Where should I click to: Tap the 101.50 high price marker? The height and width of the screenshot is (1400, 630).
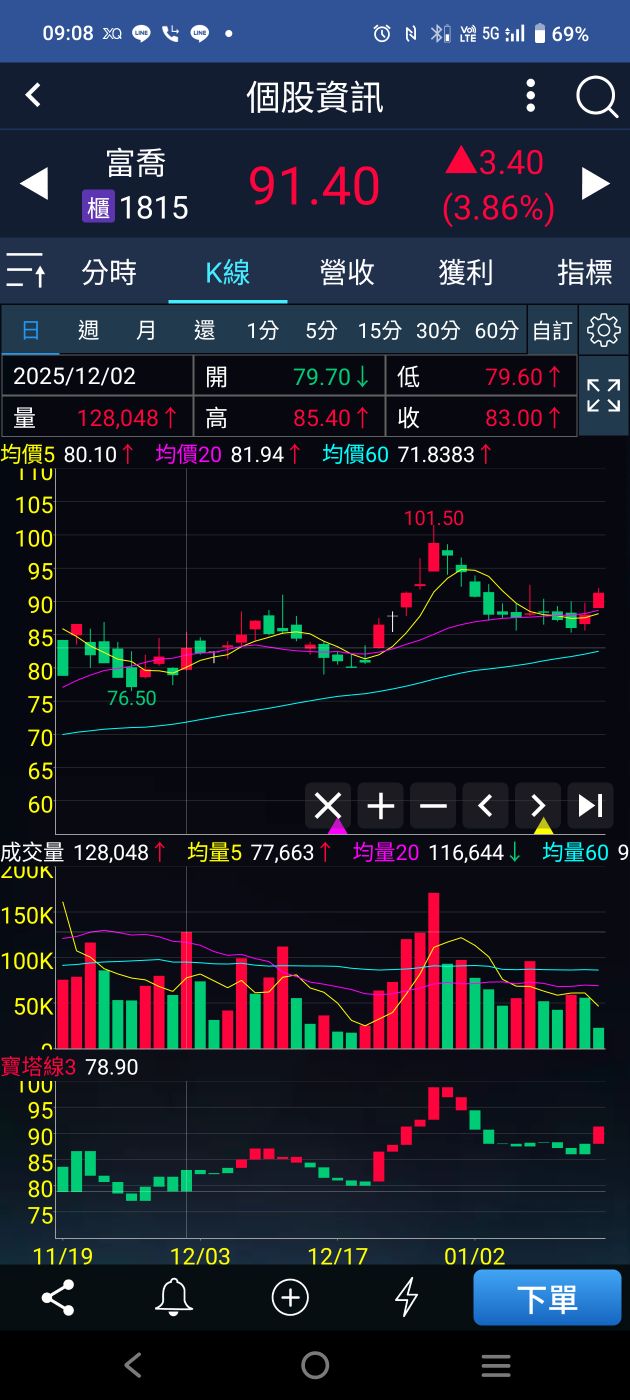[434, 518]
